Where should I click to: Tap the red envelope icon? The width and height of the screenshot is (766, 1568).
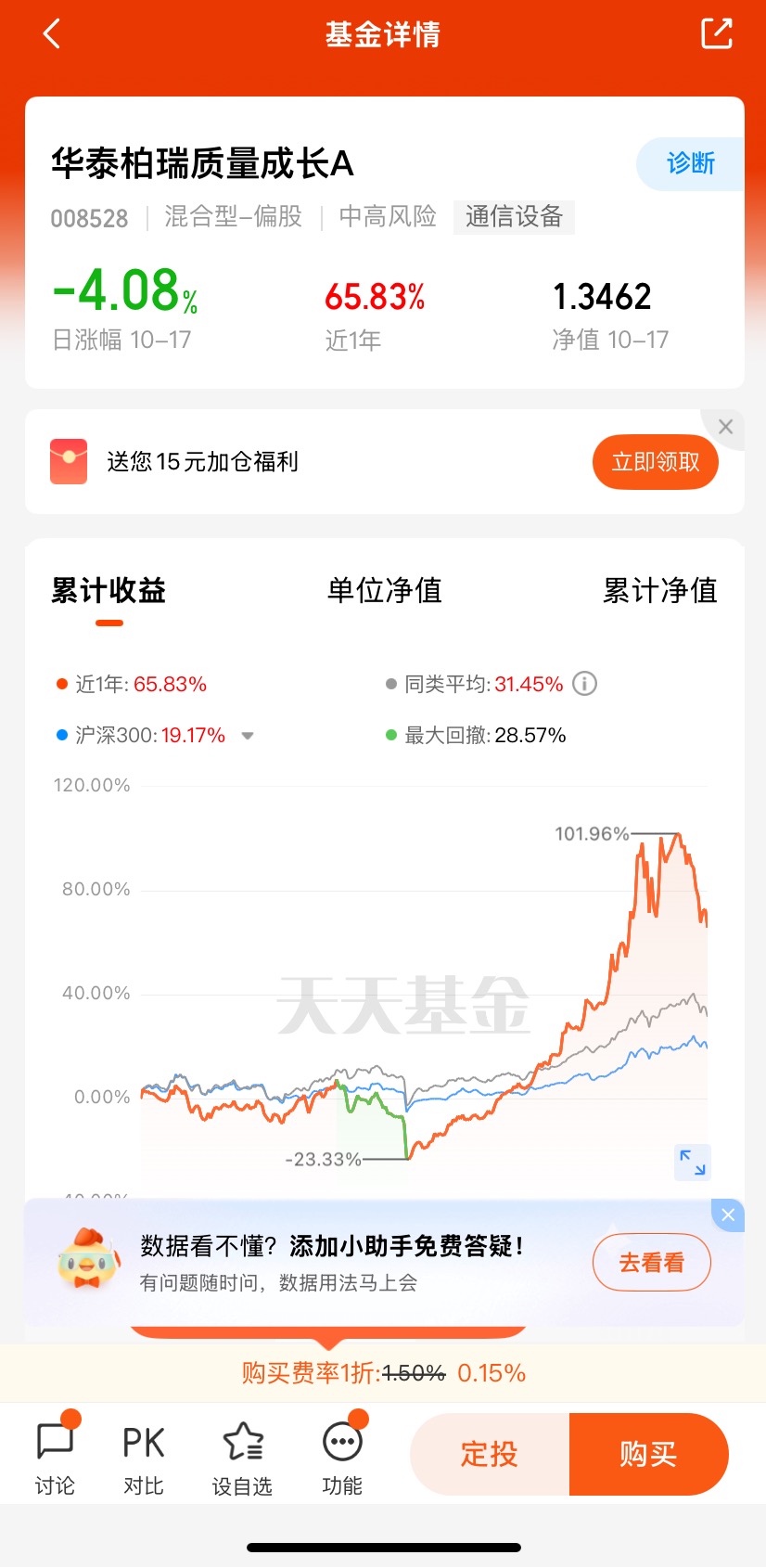[69, 461]
